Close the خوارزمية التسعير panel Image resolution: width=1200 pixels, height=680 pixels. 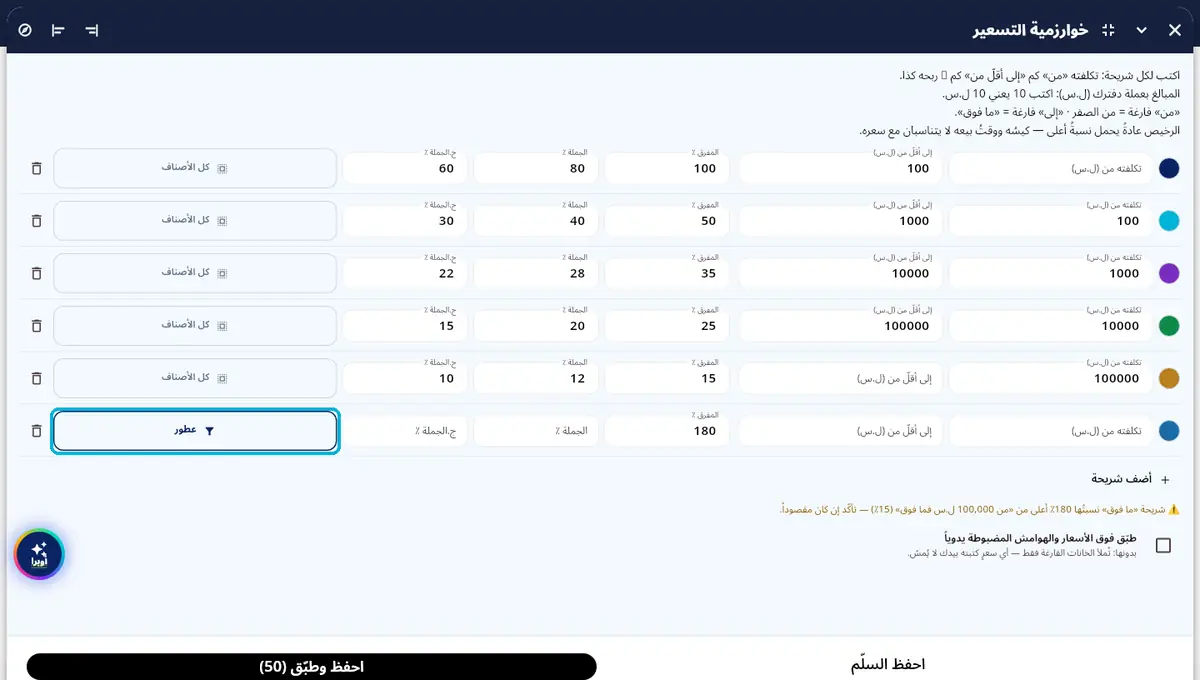pyautogui.click(x=1176, y=30)
